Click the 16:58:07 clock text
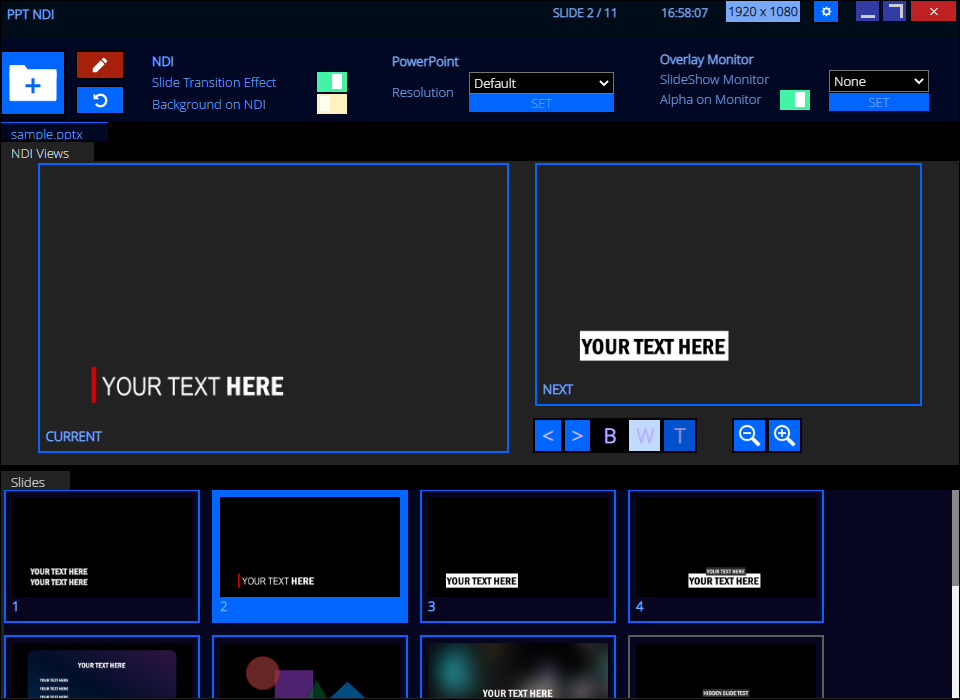960x700 pixels. tap(684, 13)
